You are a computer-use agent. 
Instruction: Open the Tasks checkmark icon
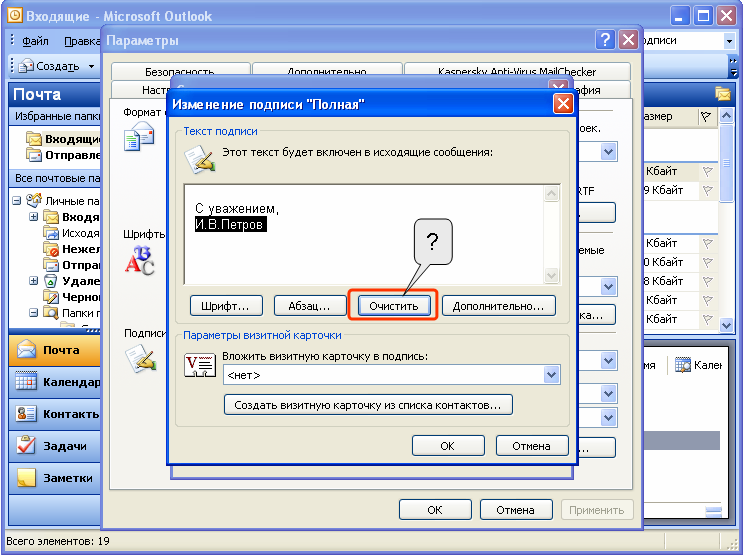[x=26, y=445]
